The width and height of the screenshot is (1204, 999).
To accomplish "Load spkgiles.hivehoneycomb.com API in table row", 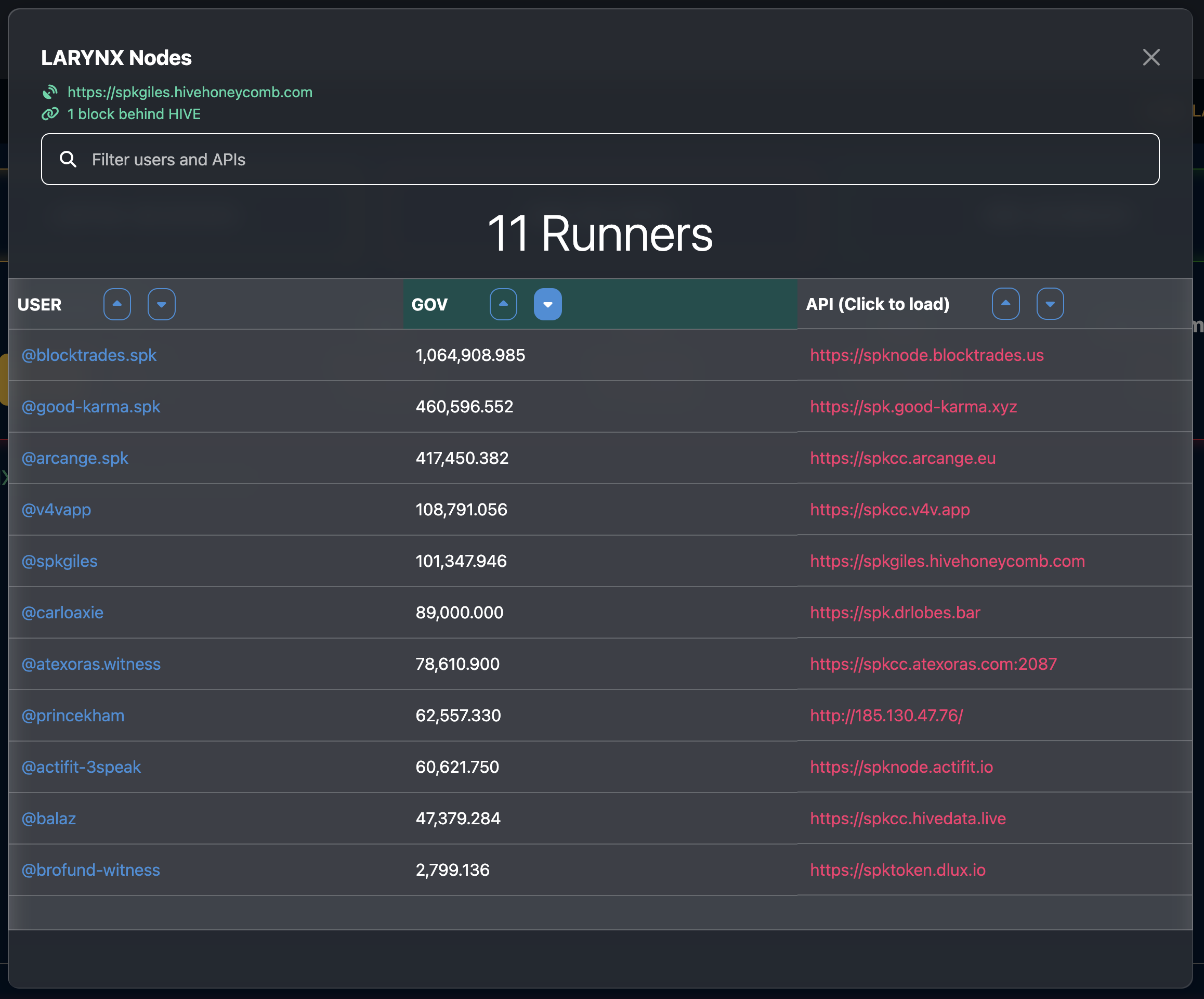I will coord(948,561).
